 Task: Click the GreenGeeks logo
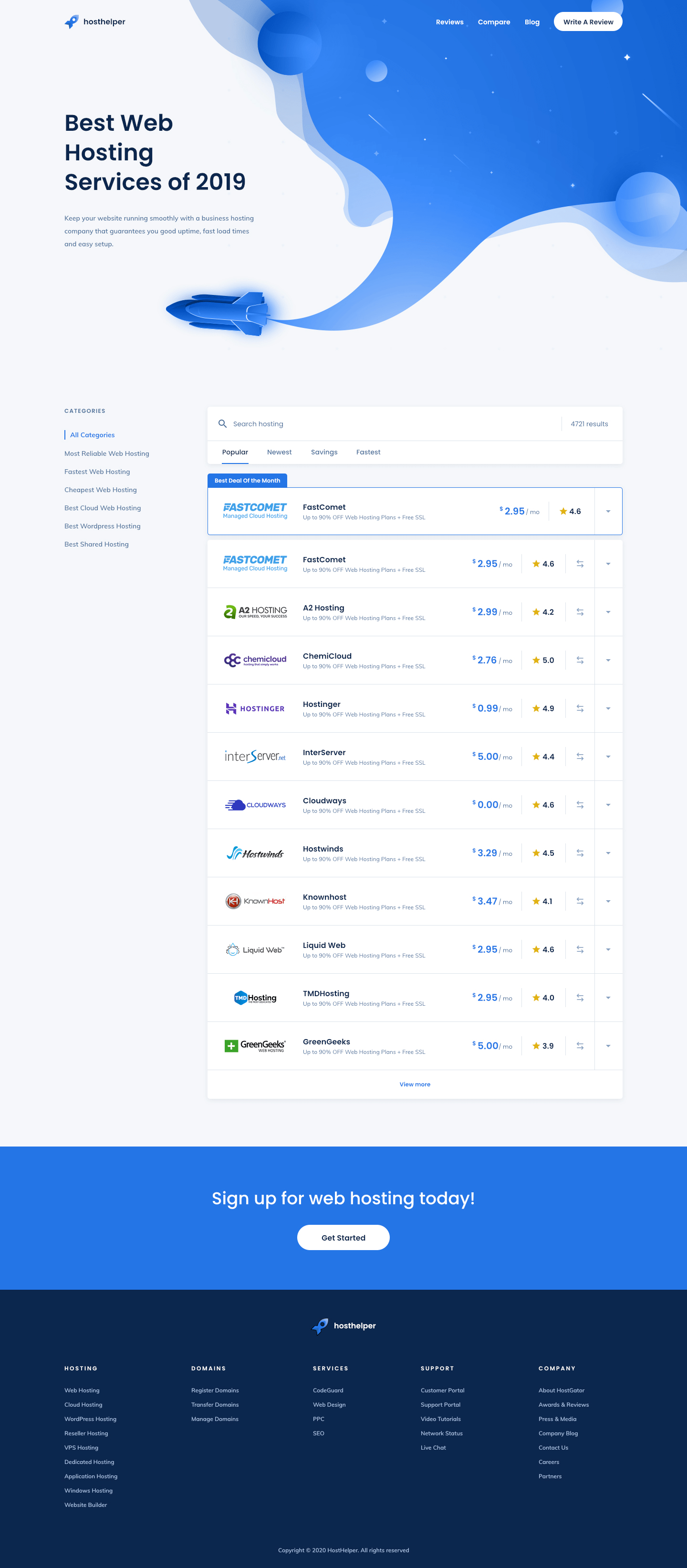[255, 1046]
